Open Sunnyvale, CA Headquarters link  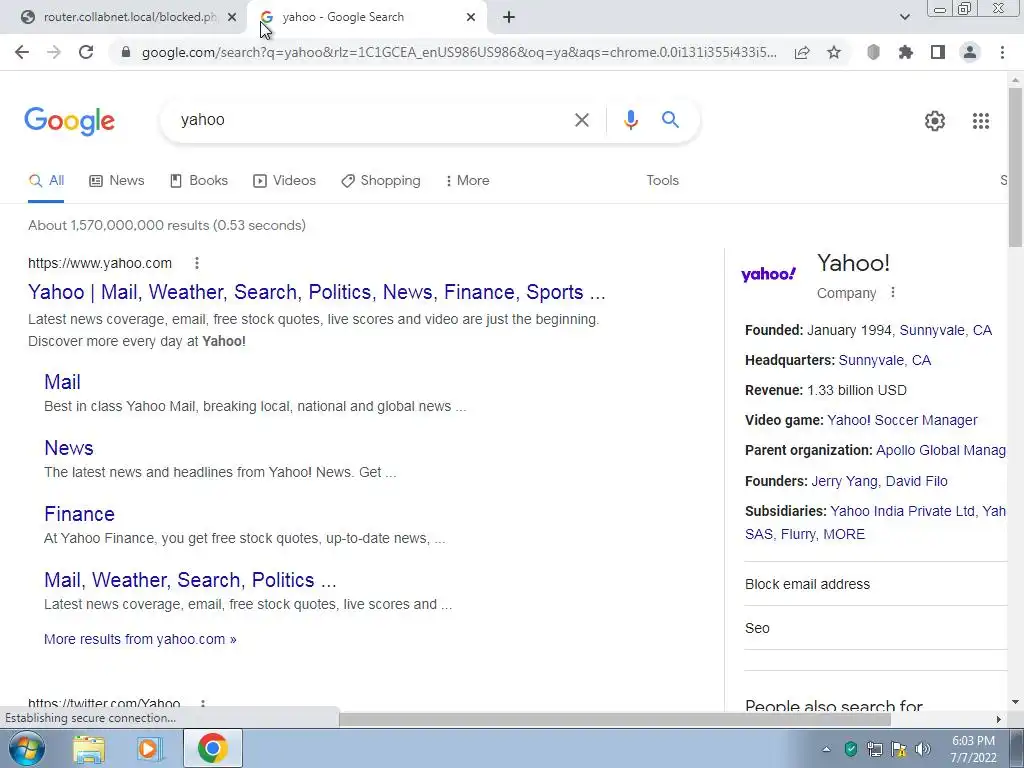coord(885,360)
